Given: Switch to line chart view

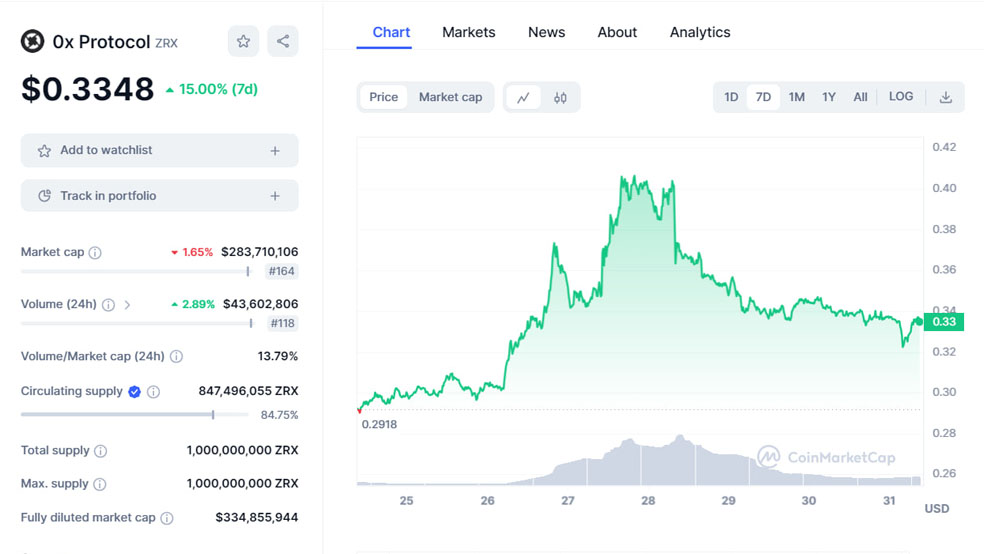Looking at the screenshot, I should coord(523,97).
